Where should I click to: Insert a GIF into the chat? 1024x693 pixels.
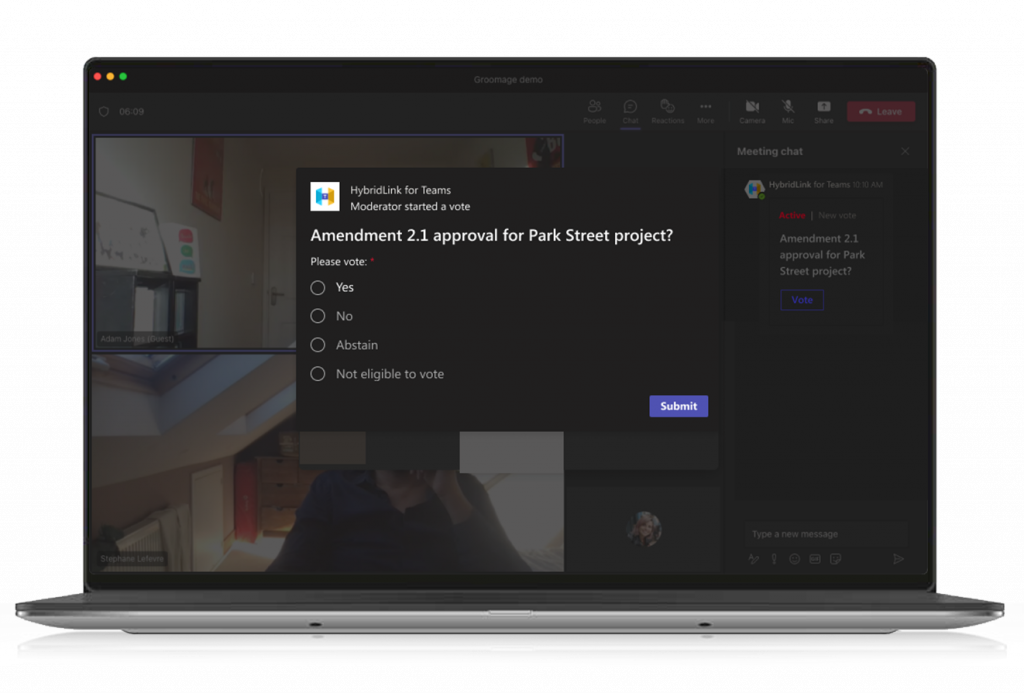pos(816,559)
